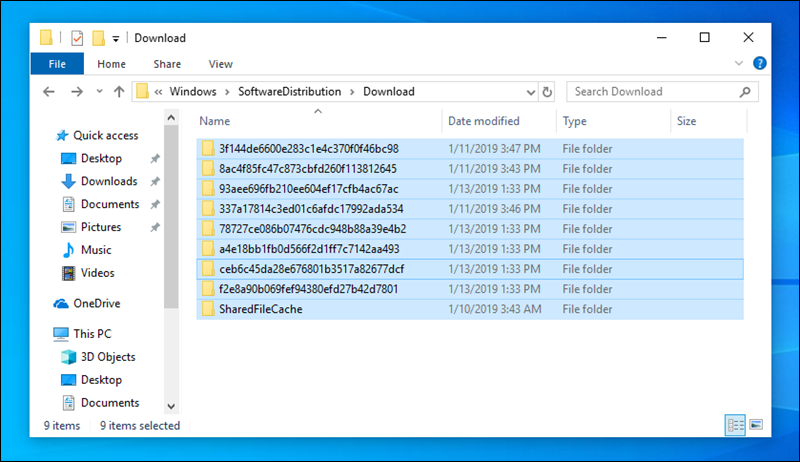800x462 pixels.
Task: Open Help with the question mark icon
Action: click(x=760, y=63)
